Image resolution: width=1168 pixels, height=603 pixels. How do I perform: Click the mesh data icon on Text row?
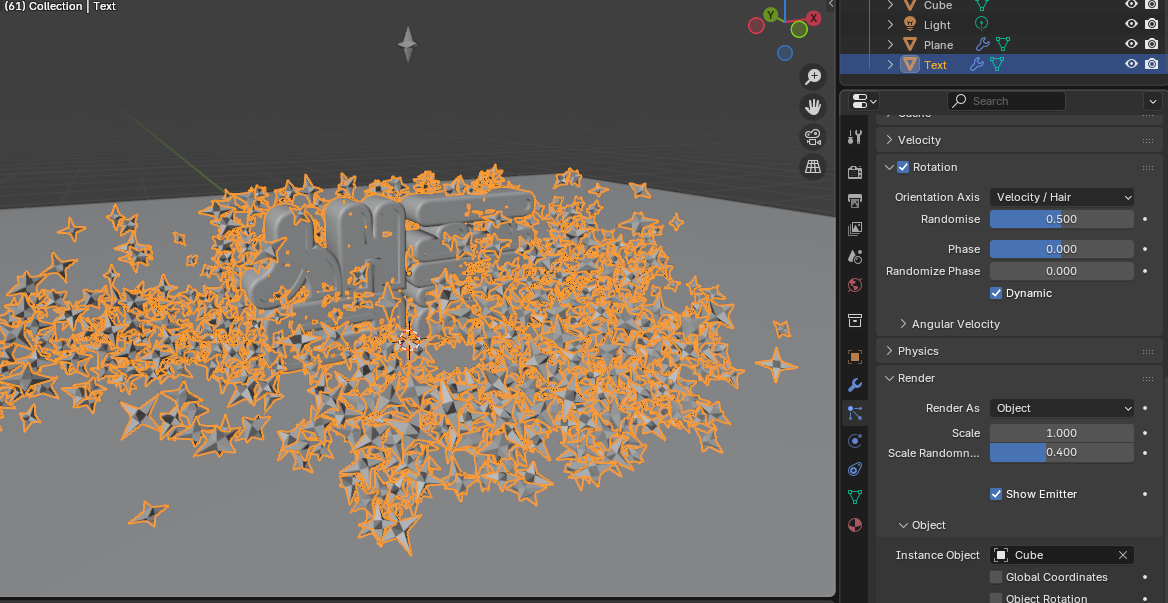tap(997, 65)
